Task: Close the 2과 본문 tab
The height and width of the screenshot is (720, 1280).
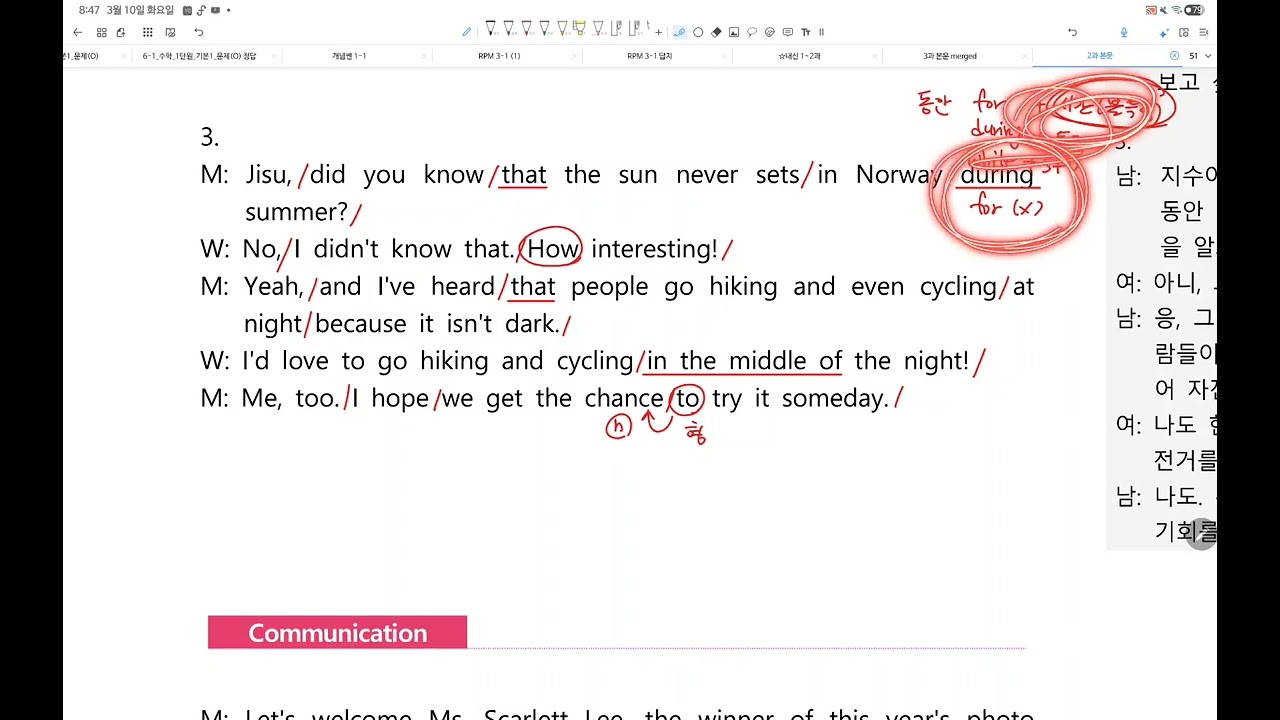Action: (1174, 56)
